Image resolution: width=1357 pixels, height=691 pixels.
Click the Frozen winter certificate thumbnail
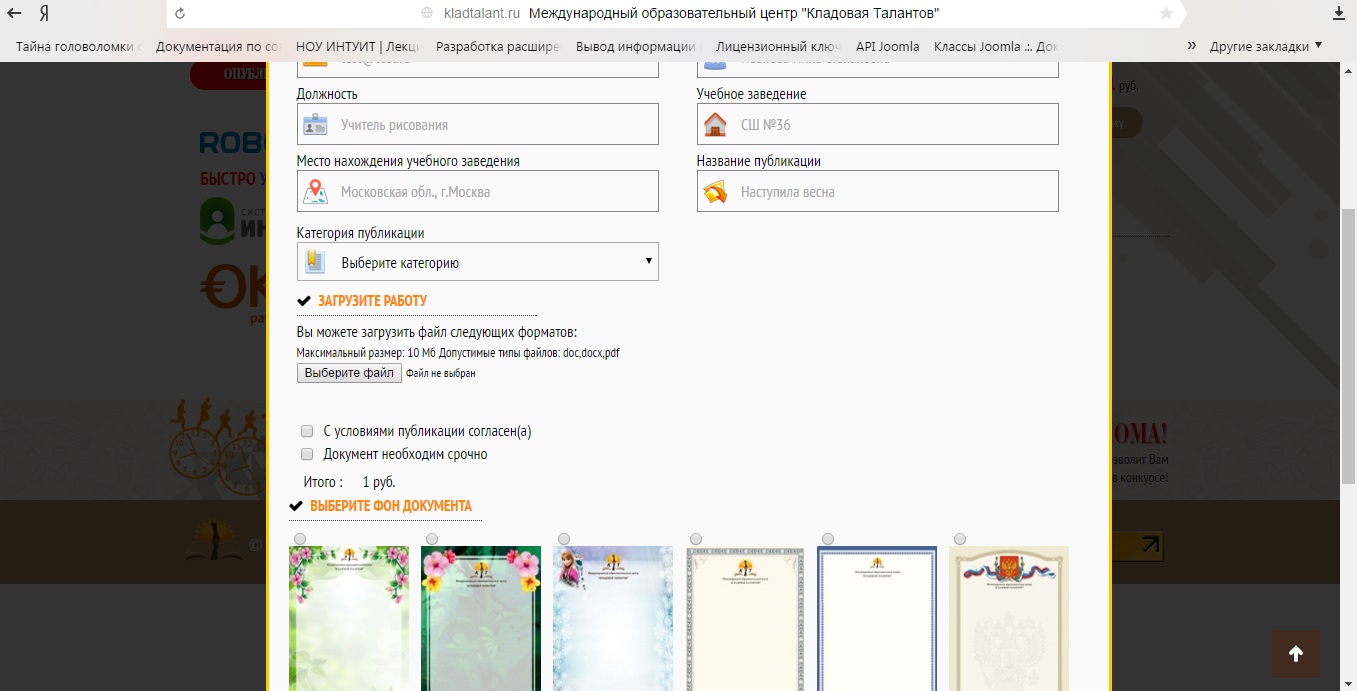click(613, 618)
